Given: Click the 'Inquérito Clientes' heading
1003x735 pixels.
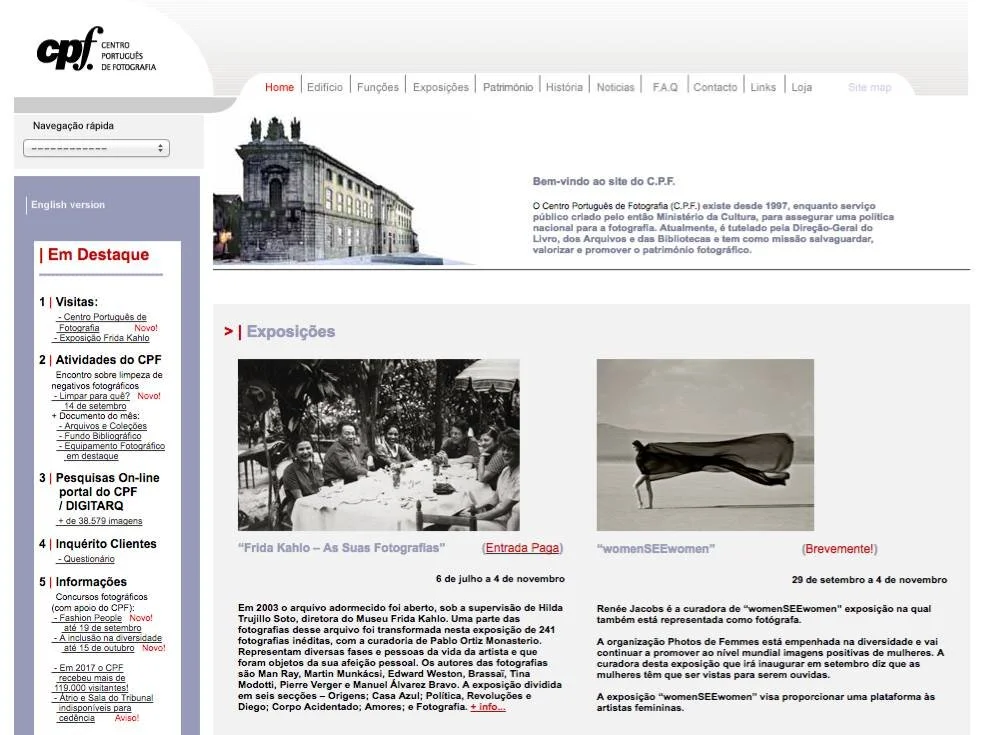Looking at the screenshot, I should pyautogui.click(x=106, y=544).
